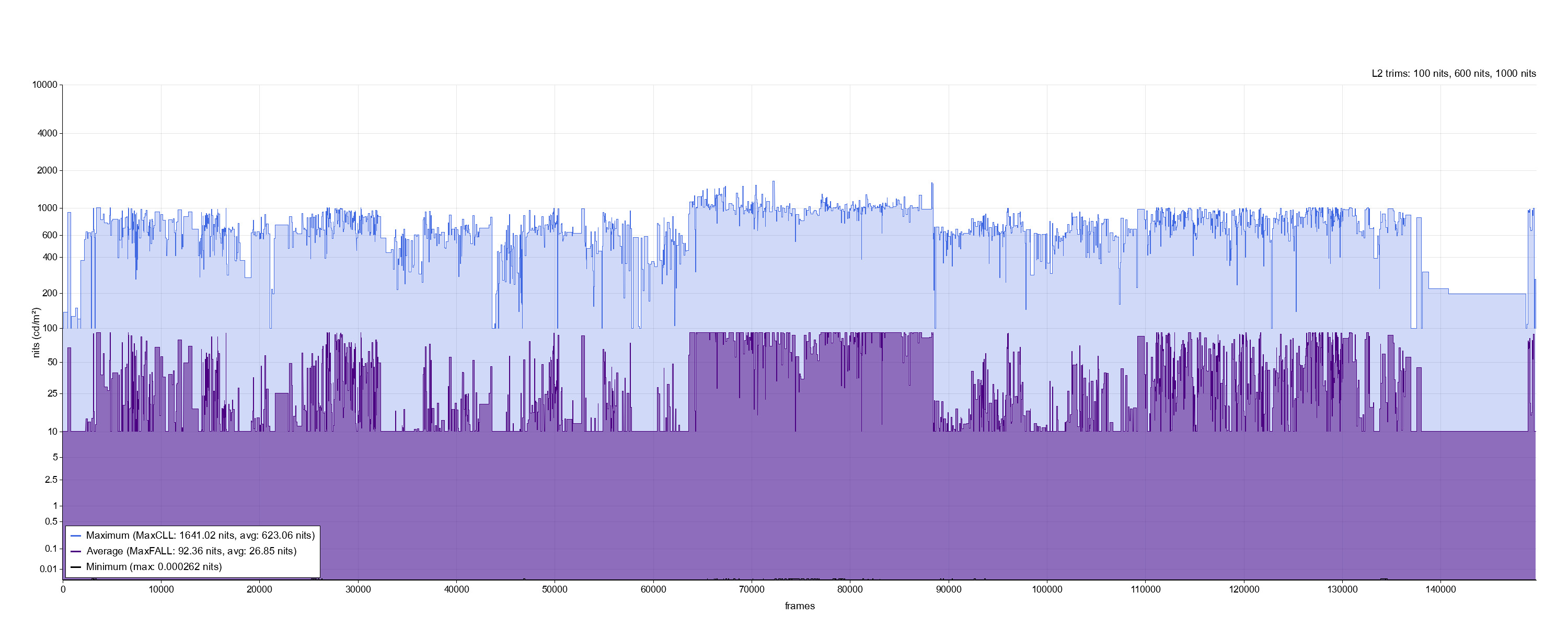The height and width of the screenshot is (627, 1568).
Task: Click the black Minimum legend line swatch
Action: click(x=76, y=567)
